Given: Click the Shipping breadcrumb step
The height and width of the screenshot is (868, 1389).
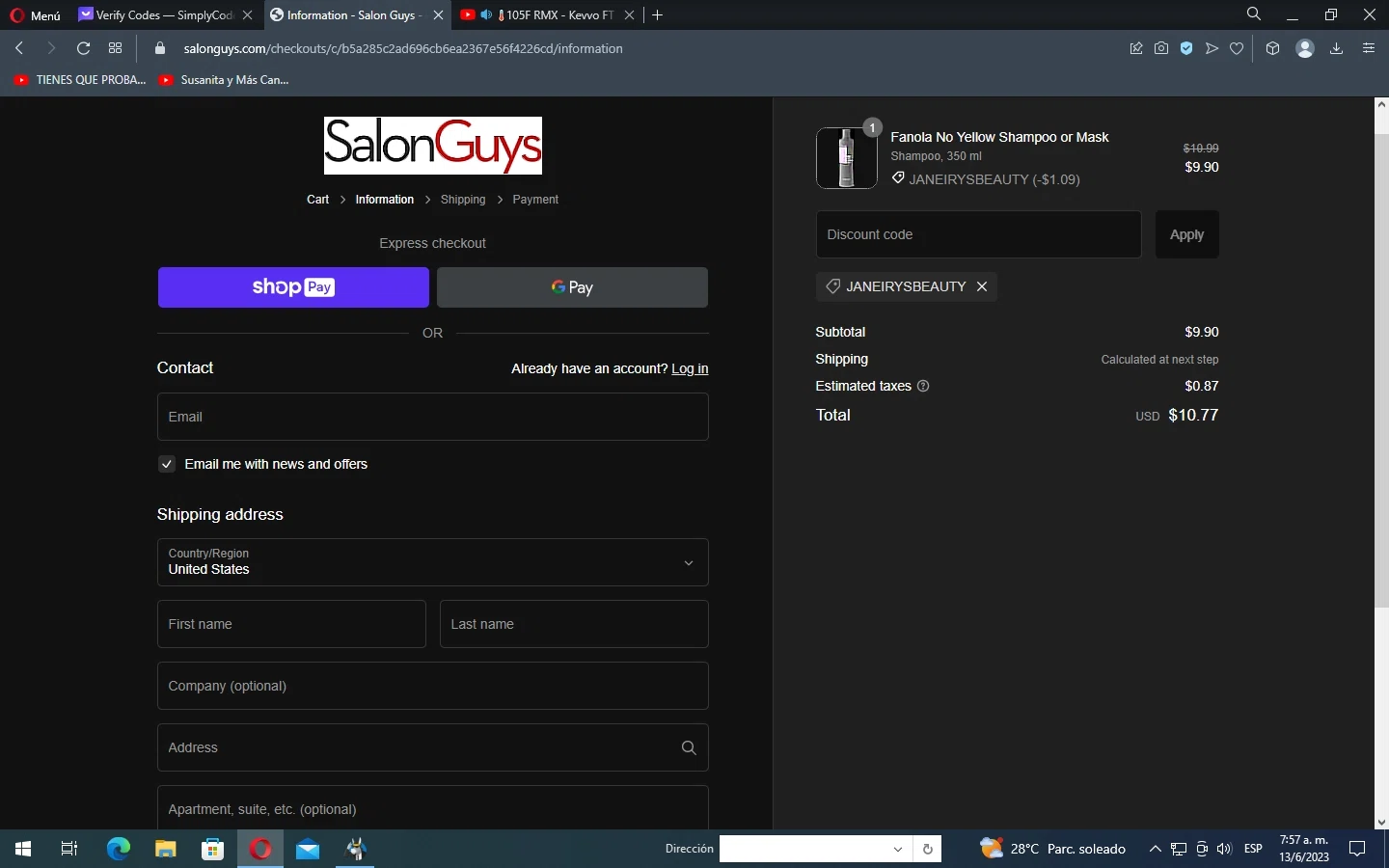Looking at the screenshot, I should (x=463, y=200).
